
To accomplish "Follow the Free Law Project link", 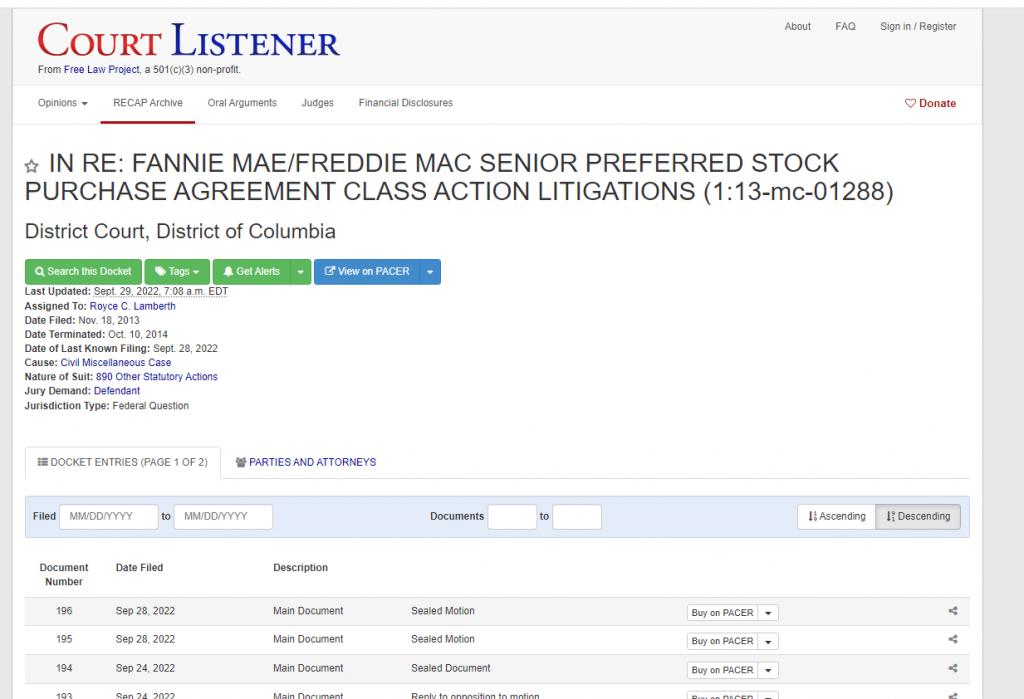I will pos(101,69).
